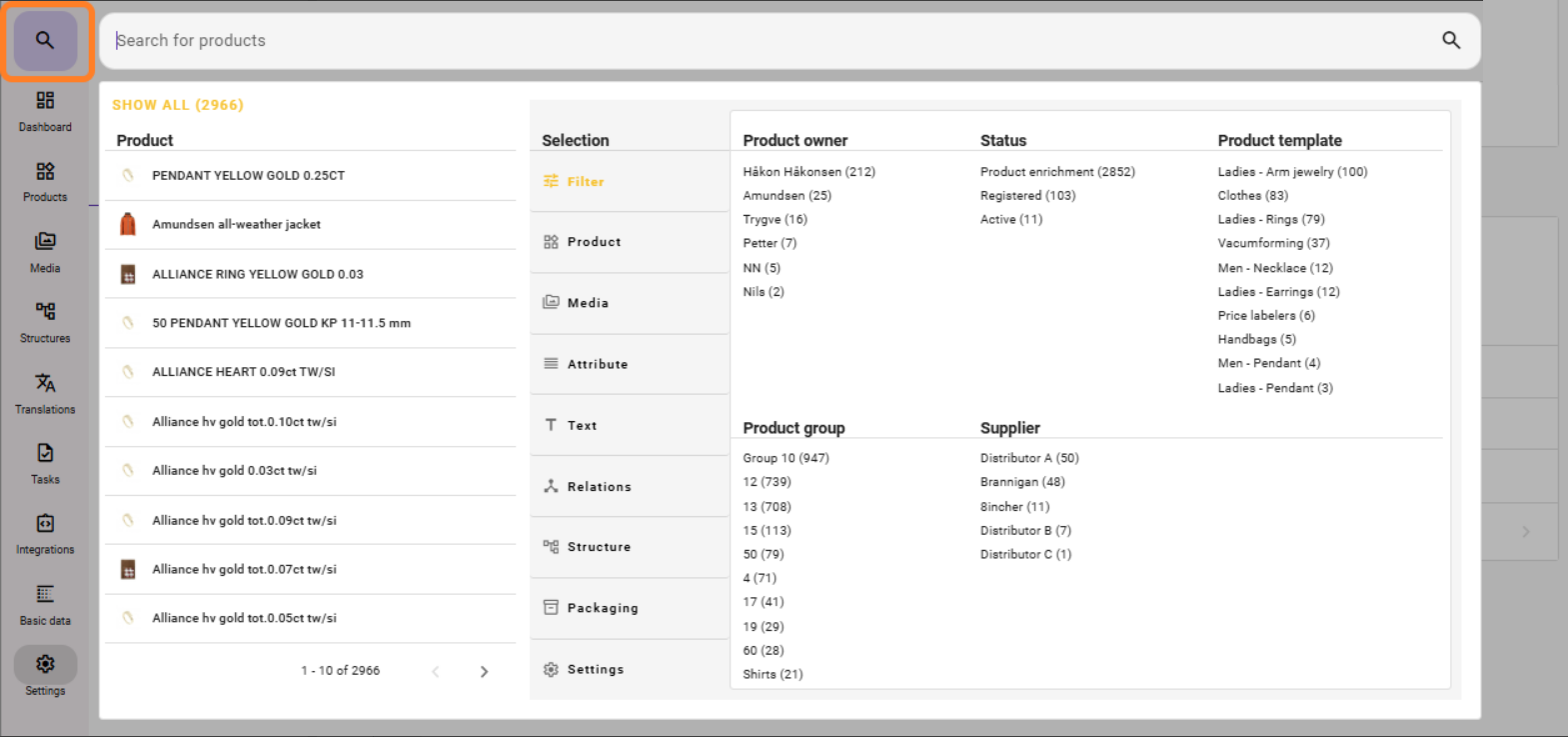Filter by product owner Håkon Håkonsen

pyautogui.click(x=808, y=172)
